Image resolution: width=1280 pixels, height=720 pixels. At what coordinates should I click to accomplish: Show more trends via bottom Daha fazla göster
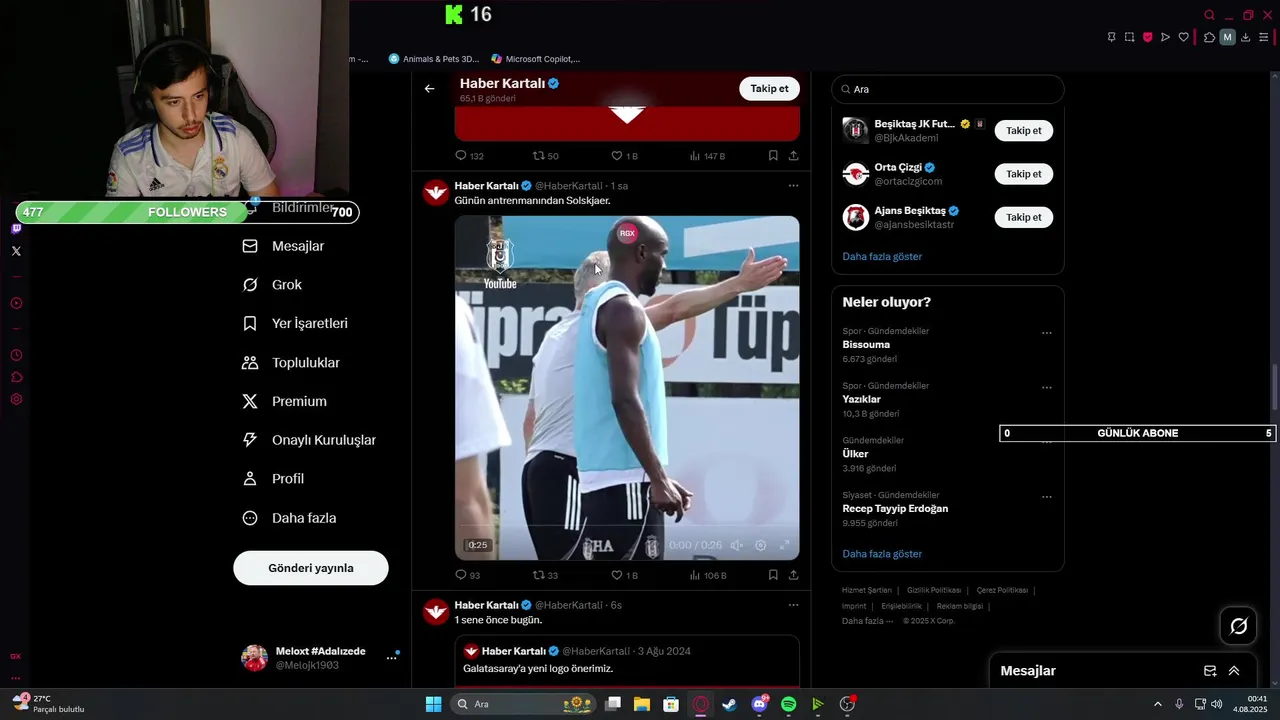pos(882,554)
